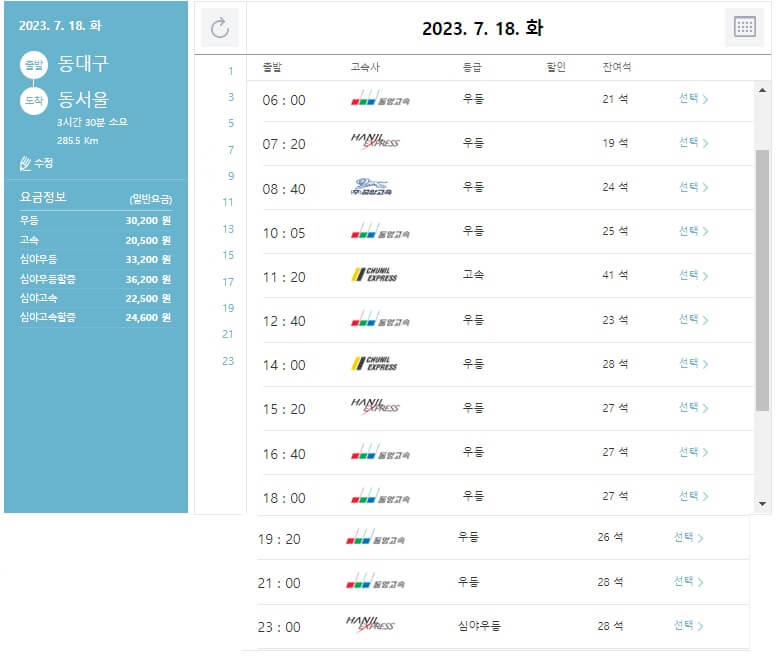779x659 pixels.
Task: Jump to hour 13 in time index
Action: [228, 229]
